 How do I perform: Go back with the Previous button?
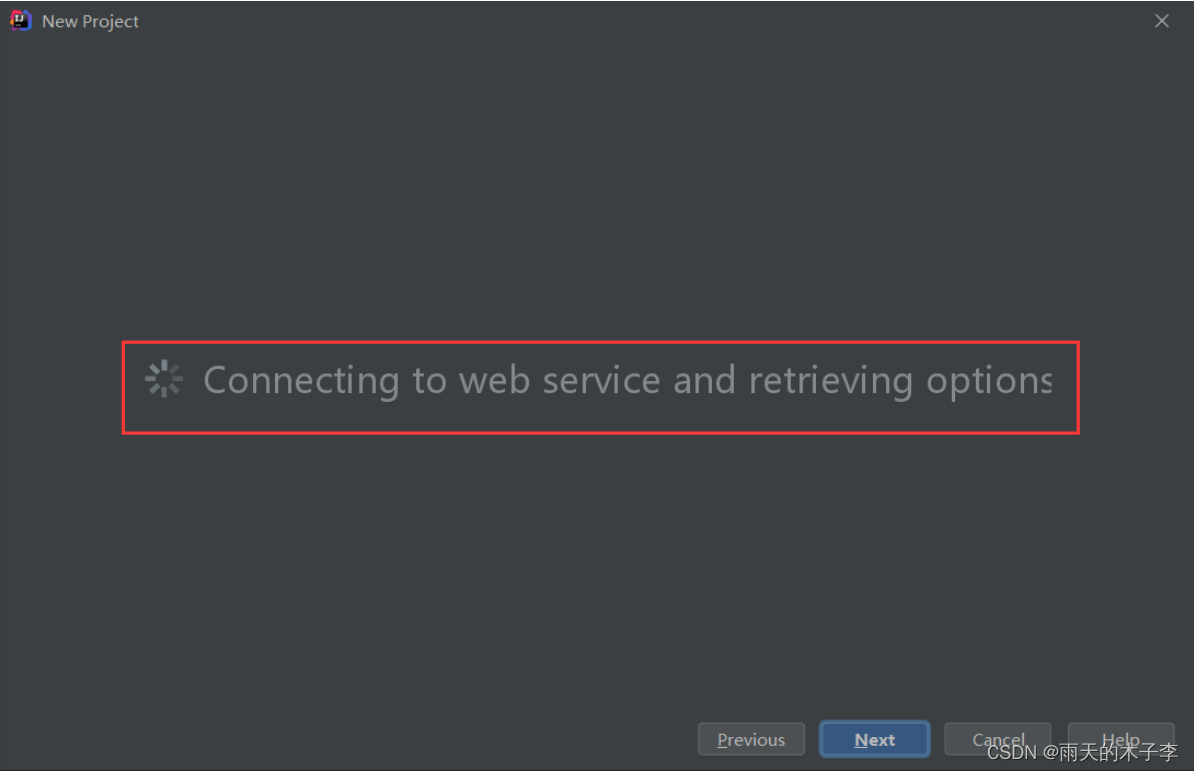751,739
